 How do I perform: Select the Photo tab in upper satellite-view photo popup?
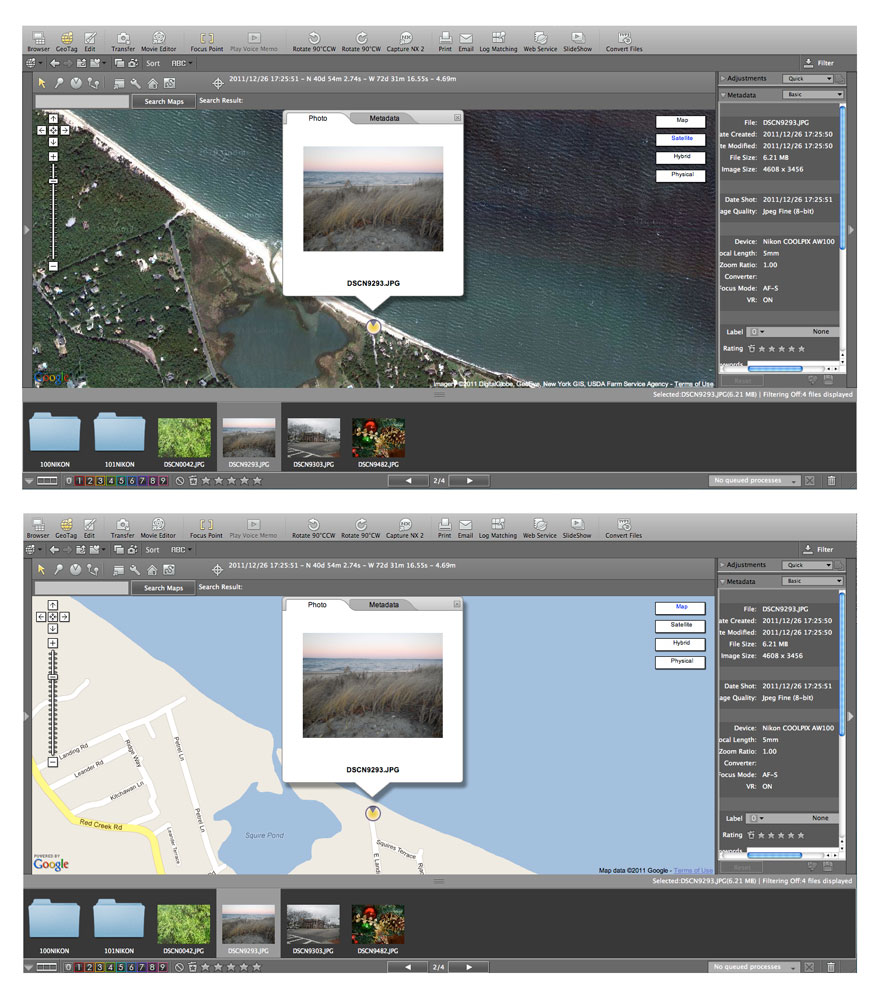coord(318,119)
